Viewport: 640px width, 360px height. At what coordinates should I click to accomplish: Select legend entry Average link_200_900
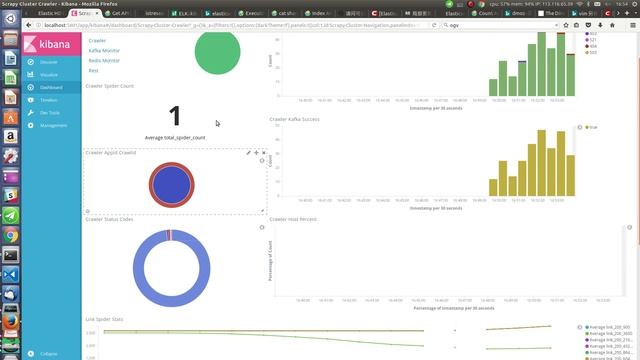coord(608,327)
